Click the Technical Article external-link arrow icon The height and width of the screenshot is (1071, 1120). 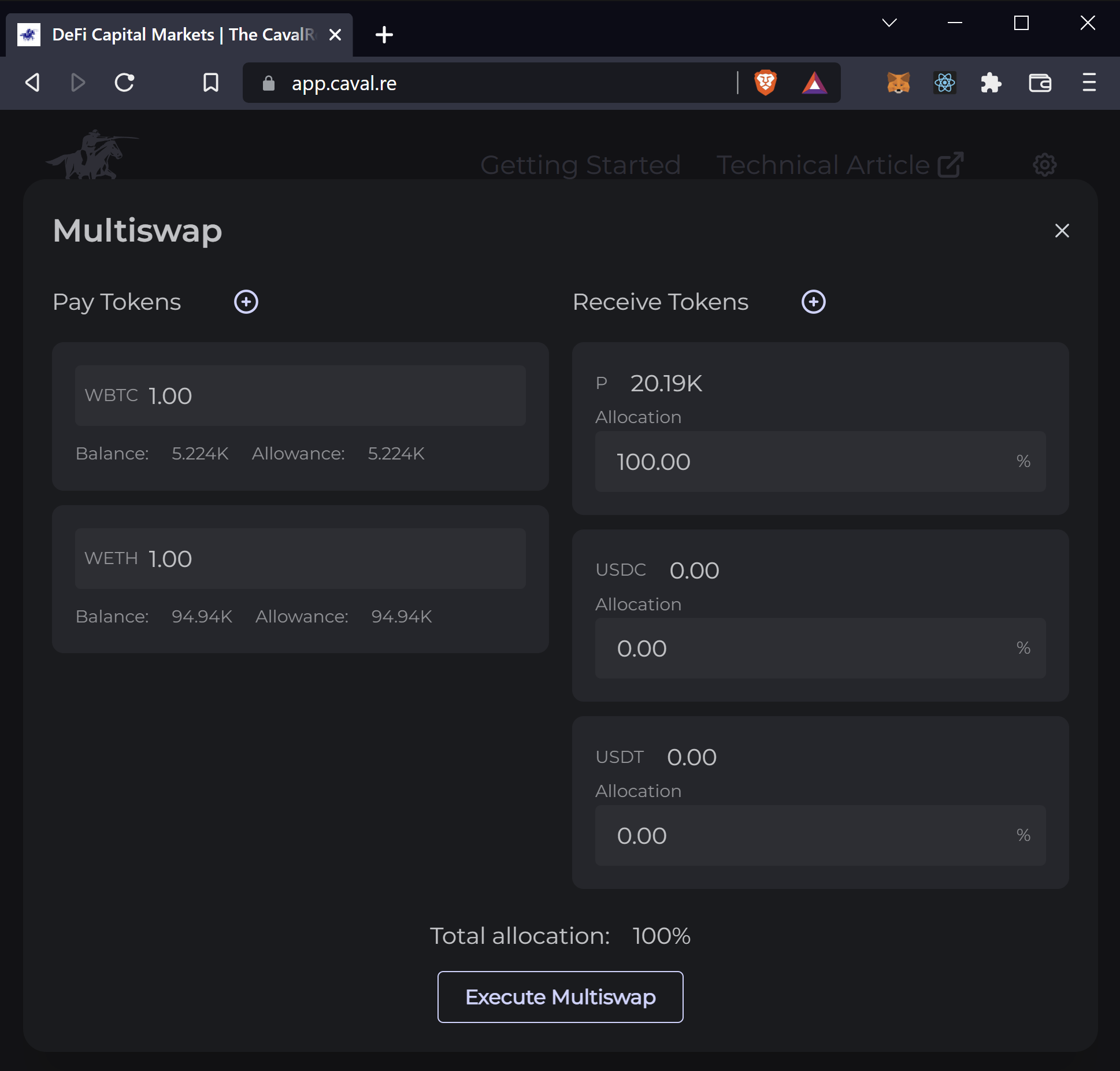pyautogui.click(x=951, y=165)
